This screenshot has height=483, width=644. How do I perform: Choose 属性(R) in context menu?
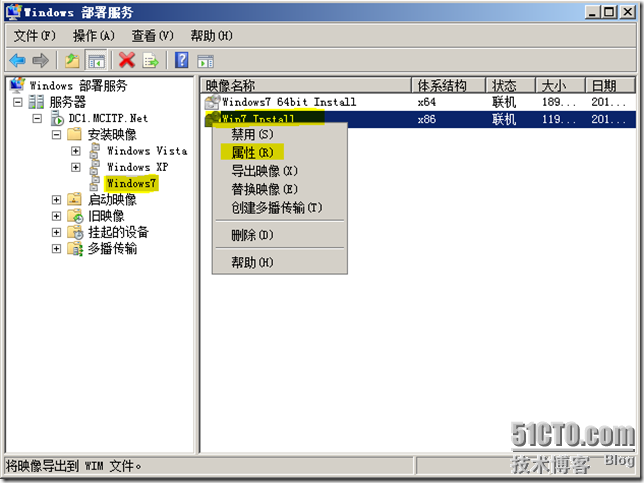point(279,152)
